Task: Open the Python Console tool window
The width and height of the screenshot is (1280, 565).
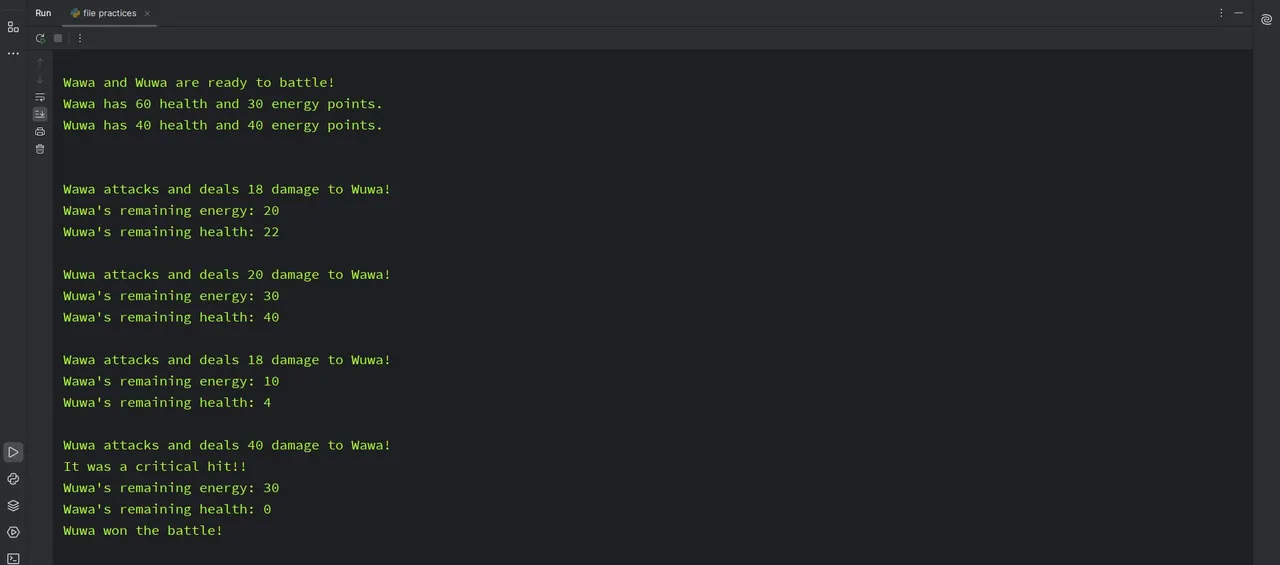Action: (13, 479)
